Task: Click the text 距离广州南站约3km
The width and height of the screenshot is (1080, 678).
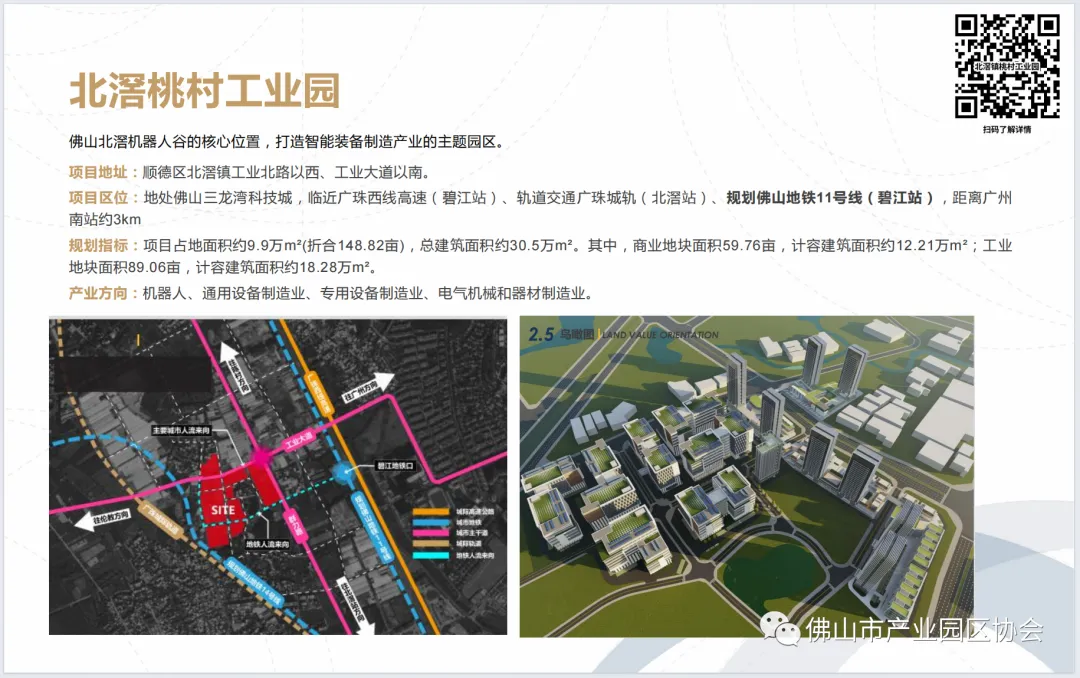Action: (x=541, y=209)
